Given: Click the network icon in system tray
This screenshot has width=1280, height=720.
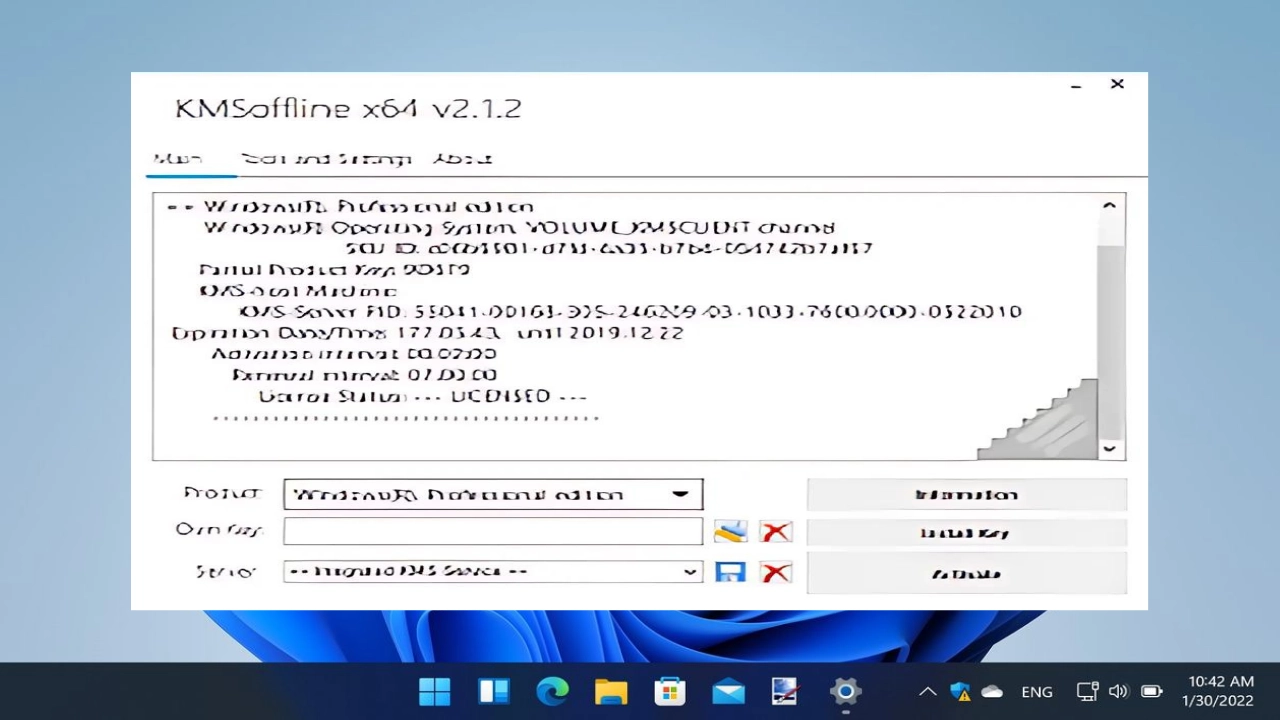Looking at the screenshot, I should pyautogui.click(x=1087, y=691).
